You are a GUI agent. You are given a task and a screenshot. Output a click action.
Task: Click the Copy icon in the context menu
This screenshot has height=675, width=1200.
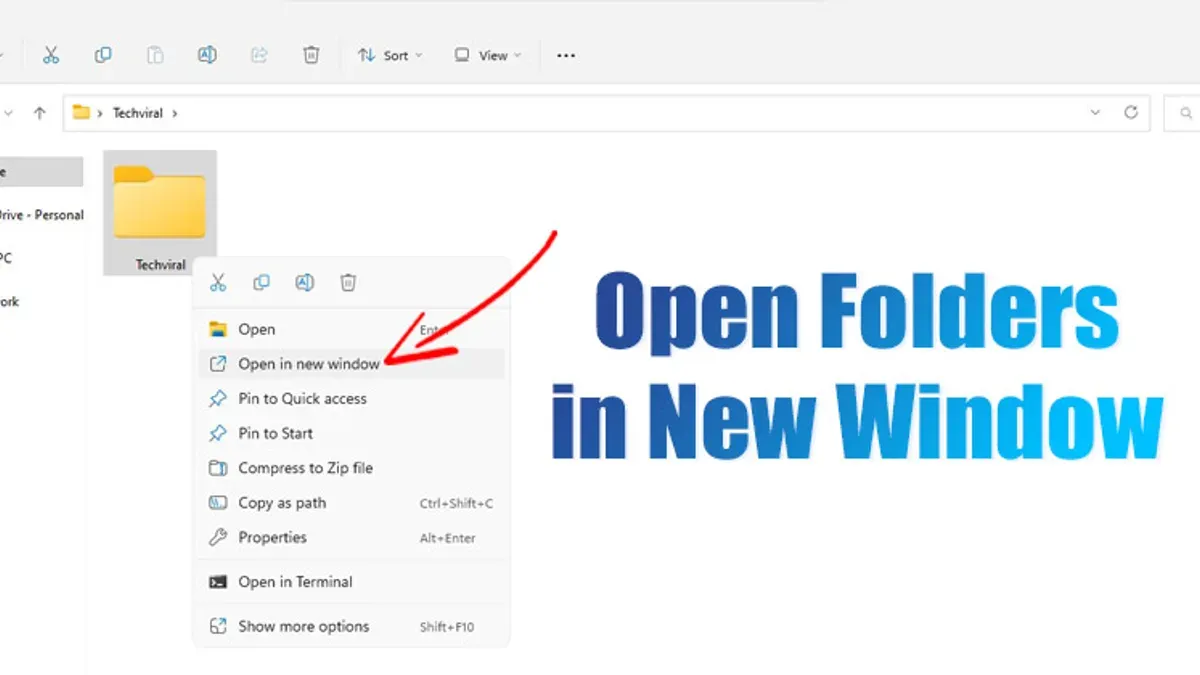tap(261, 283)
